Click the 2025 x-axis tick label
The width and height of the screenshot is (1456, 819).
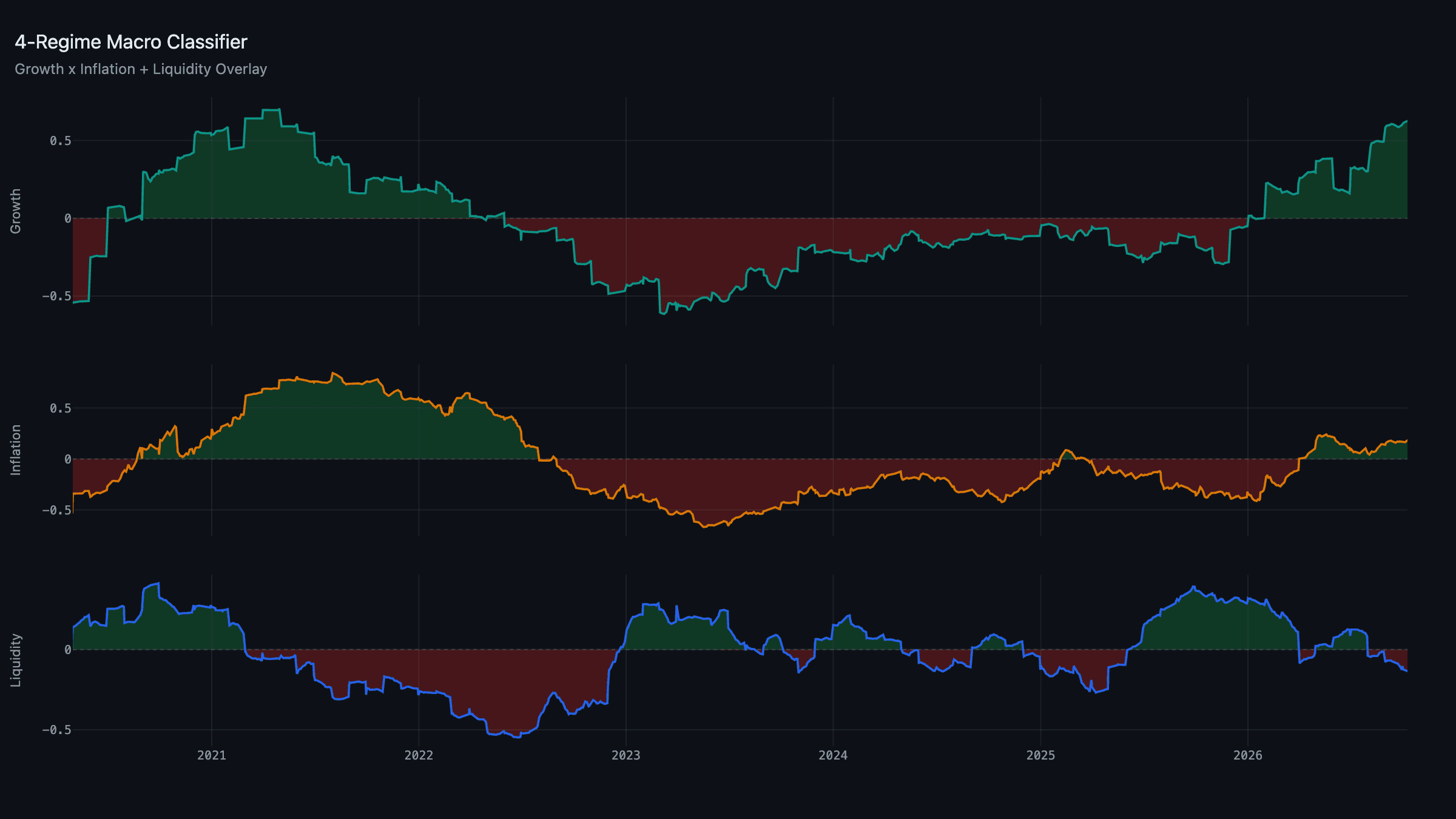(x=1040, y=755)
